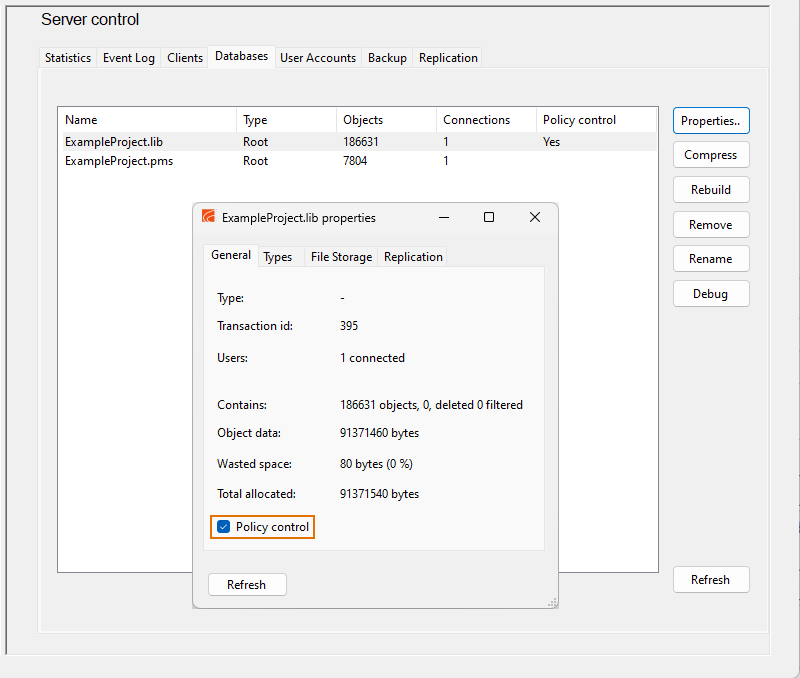
Task: Click the Remove button
Action: [711, 225]
